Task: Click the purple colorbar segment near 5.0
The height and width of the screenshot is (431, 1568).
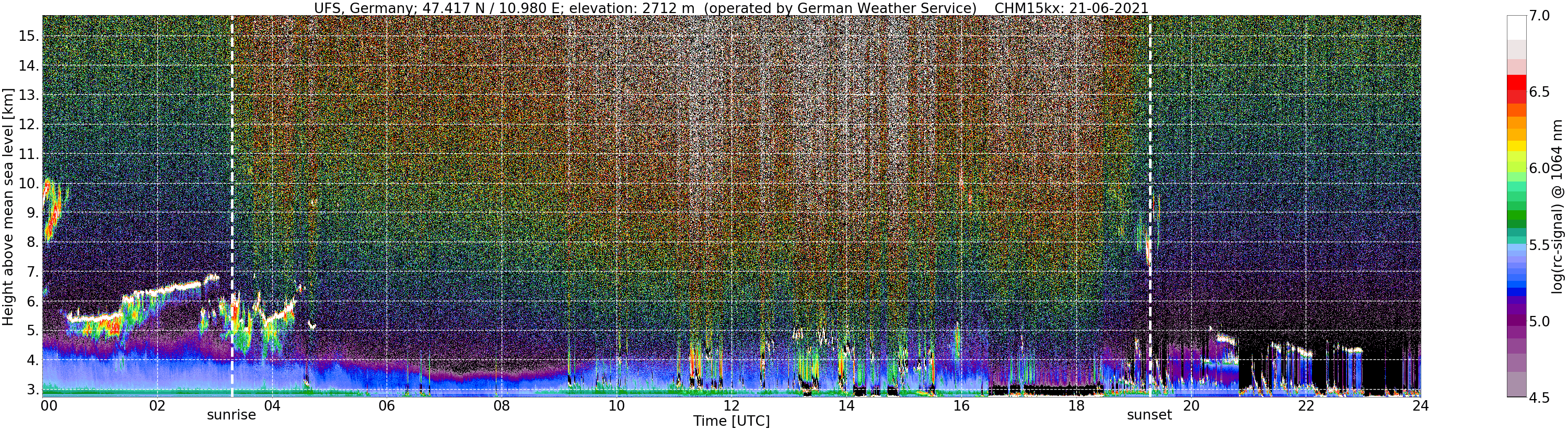Action: click(1516, 321)
